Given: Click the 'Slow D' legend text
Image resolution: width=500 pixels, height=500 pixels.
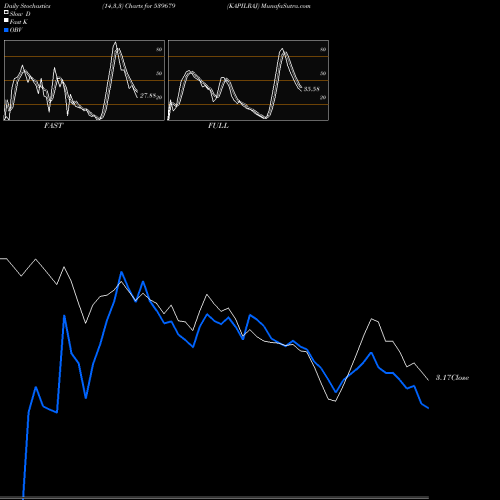Looking at the screenshot, I should [x=20, y=14].
